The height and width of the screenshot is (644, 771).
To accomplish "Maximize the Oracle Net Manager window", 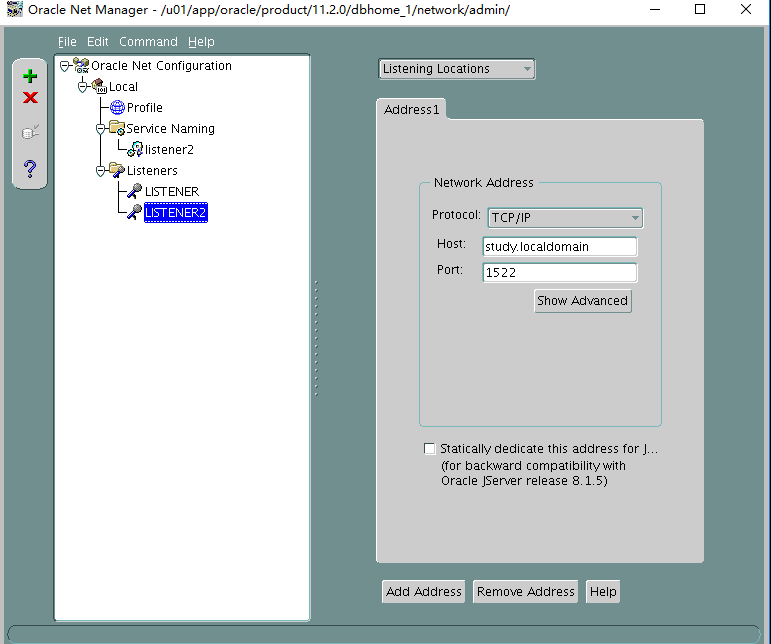I will point(700,9).
